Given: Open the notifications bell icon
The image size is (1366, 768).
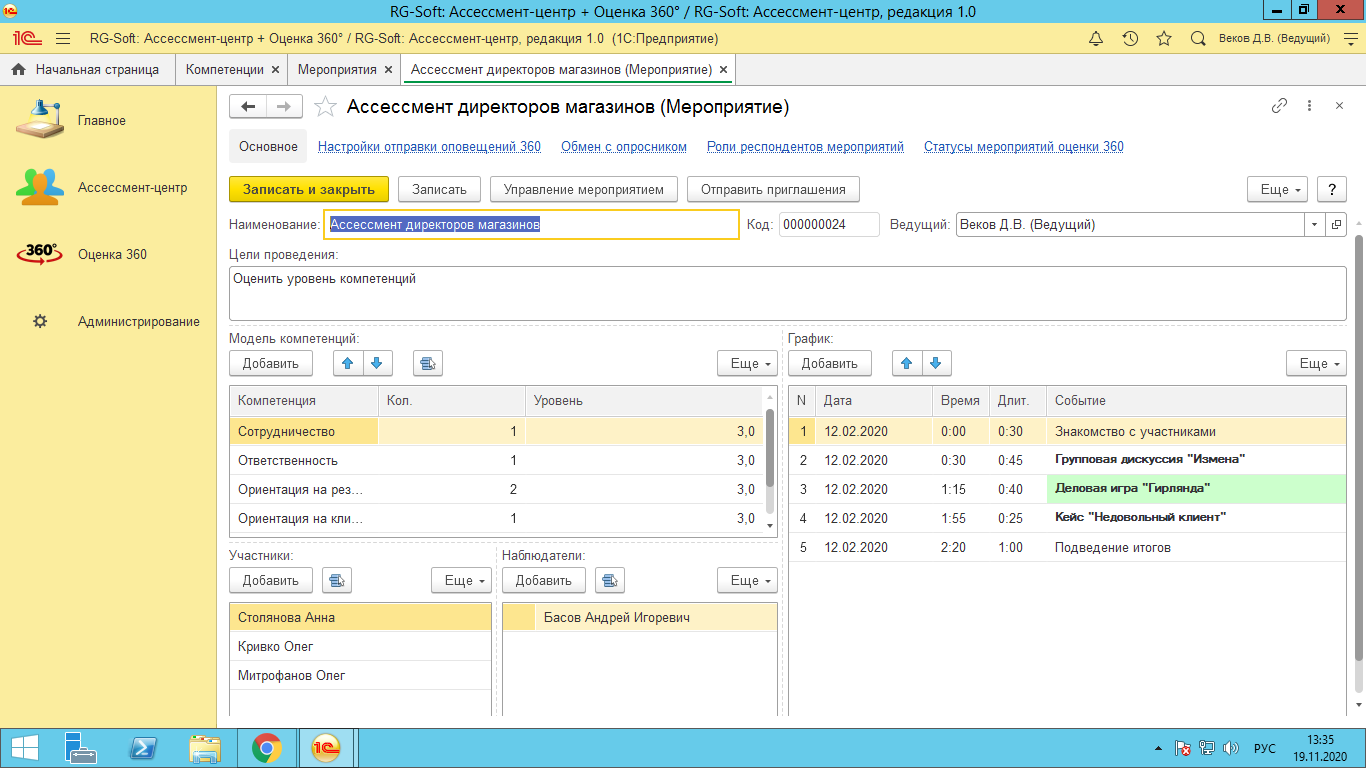Looking at the screenshot, I should pyautogui.click(x=1096, y=39).
